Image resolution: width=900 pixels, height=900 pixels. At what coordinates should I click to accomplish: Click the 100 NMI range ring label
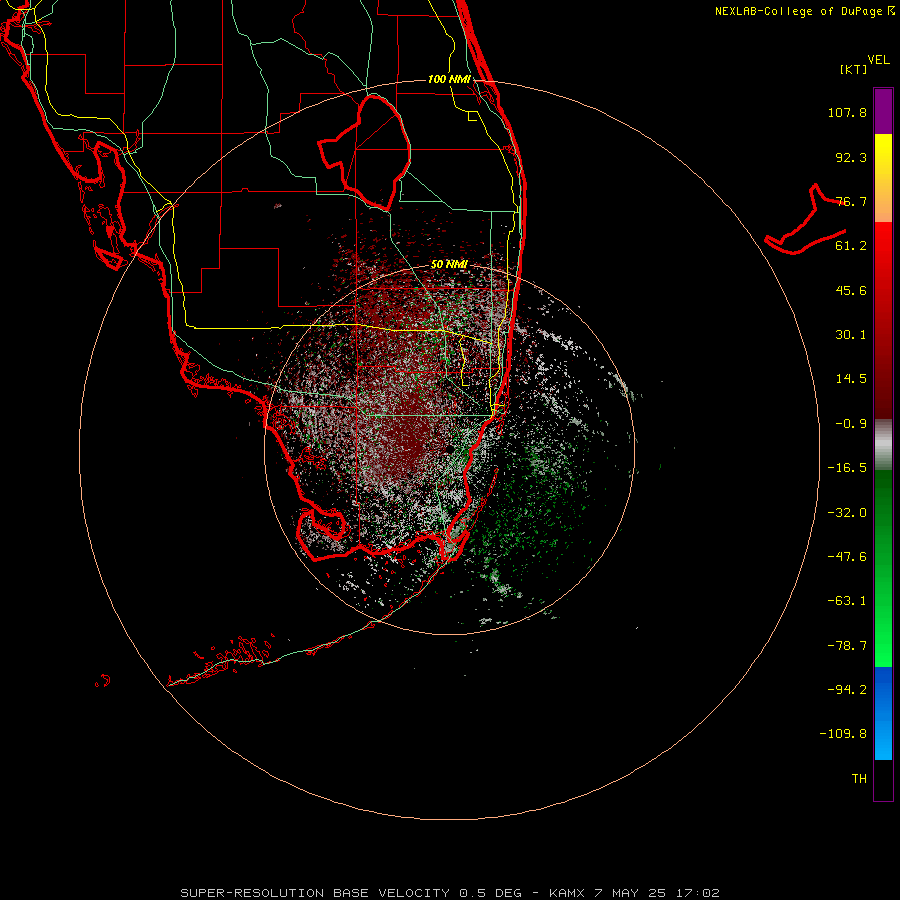point(449,79)
